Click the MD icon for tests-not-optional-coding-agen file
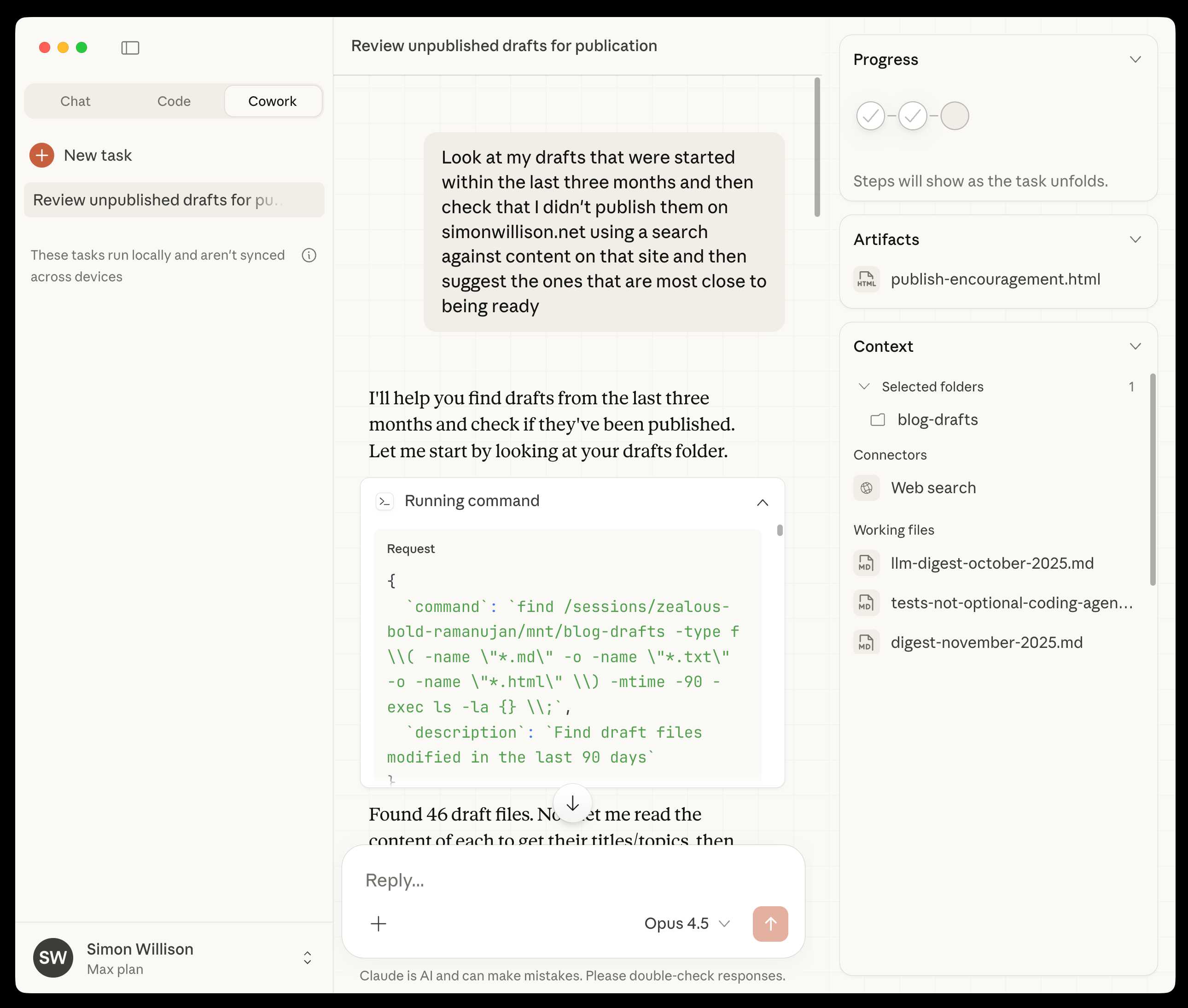The image size is (1188, 1008). click(x=866, y=603)
